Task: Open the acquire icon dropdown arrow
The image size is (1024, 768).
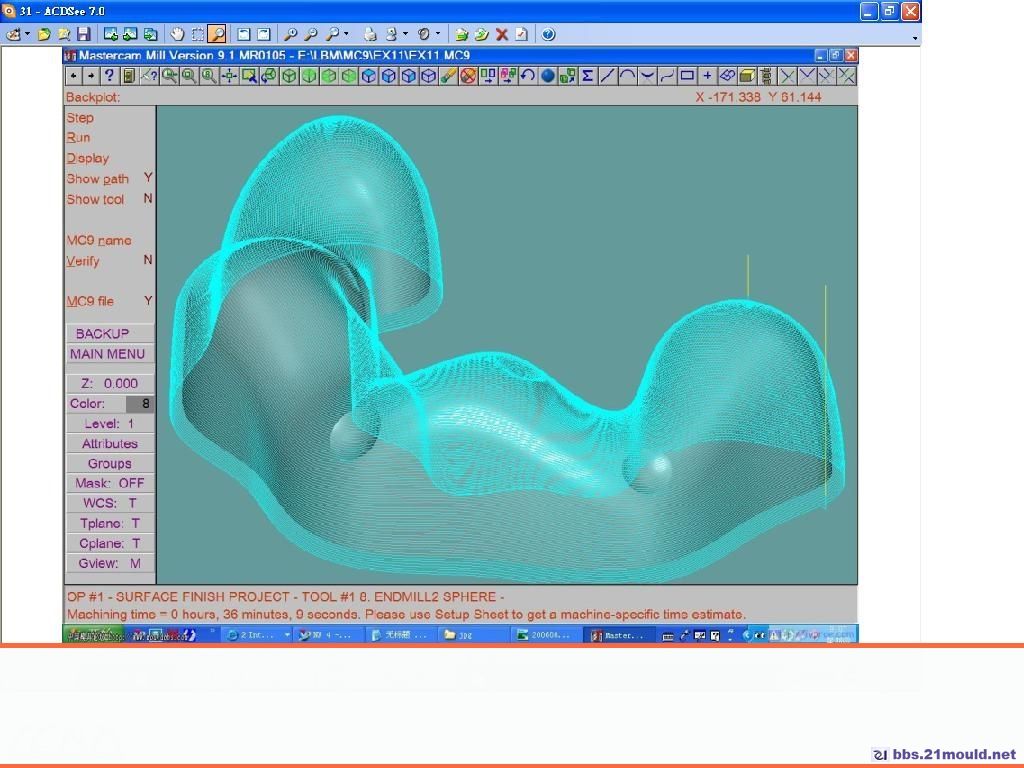Action: [27, 34]
